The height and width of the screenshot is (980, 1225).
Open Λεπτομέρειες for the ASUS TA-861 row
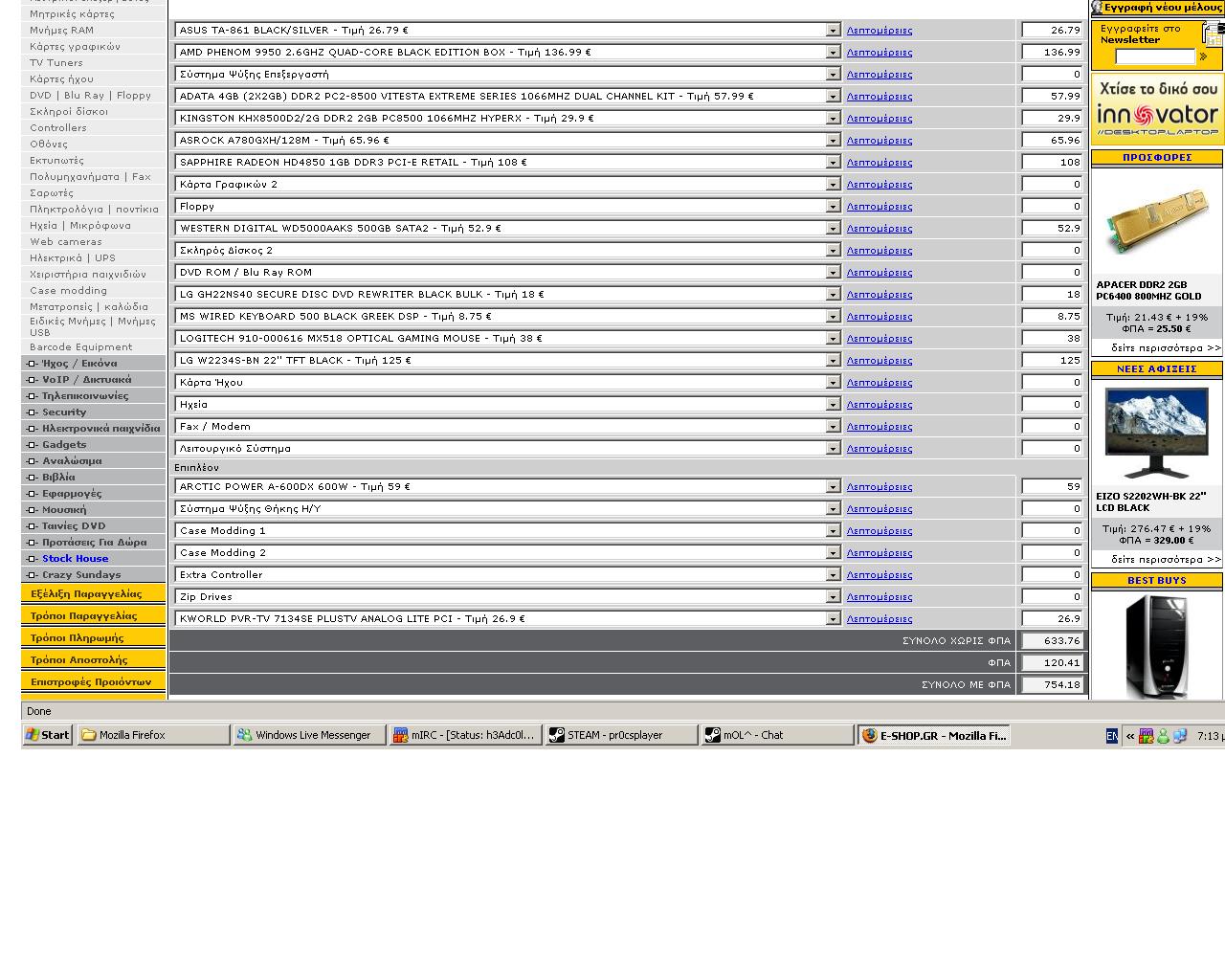pyautogui.click(x=880, y=31)
